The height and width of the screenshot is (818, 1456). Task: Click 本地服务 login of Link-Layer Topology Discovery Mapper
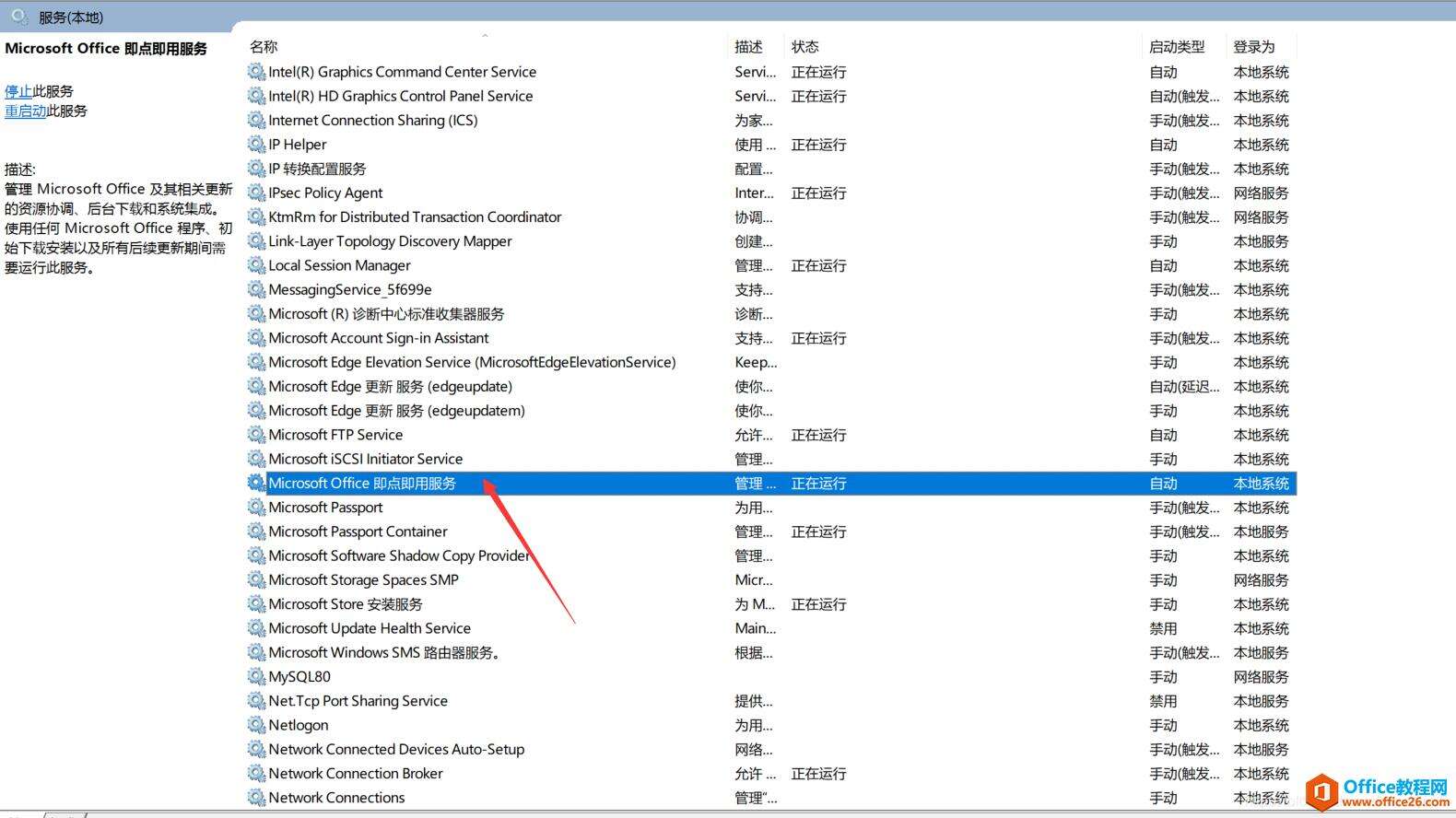[1261, 241]
